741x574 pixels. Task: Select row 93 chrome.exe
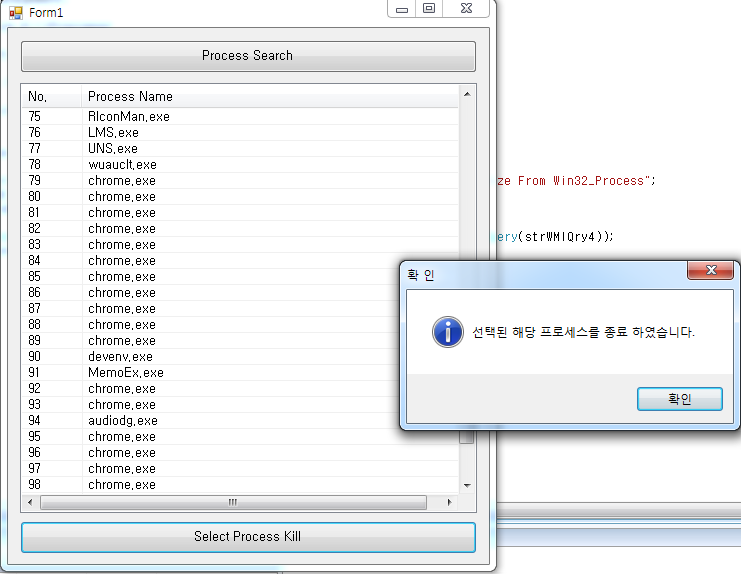[211, 405]
